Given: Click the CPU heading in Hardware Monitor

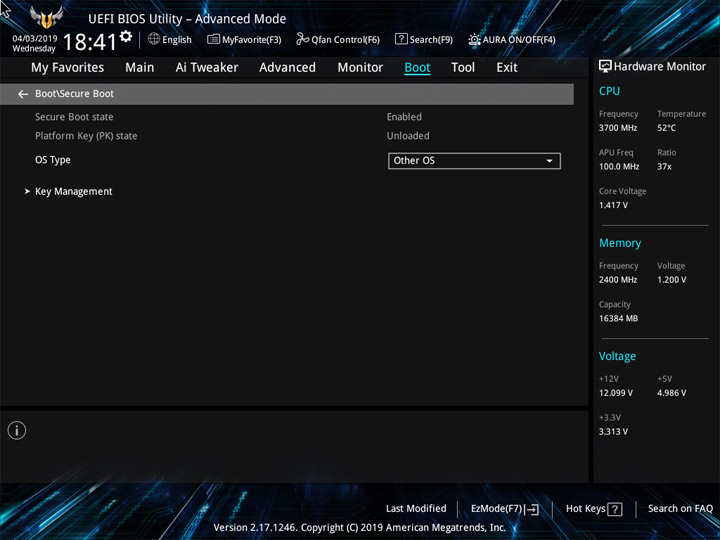Looking at the screenshot, I should (609, 91).
